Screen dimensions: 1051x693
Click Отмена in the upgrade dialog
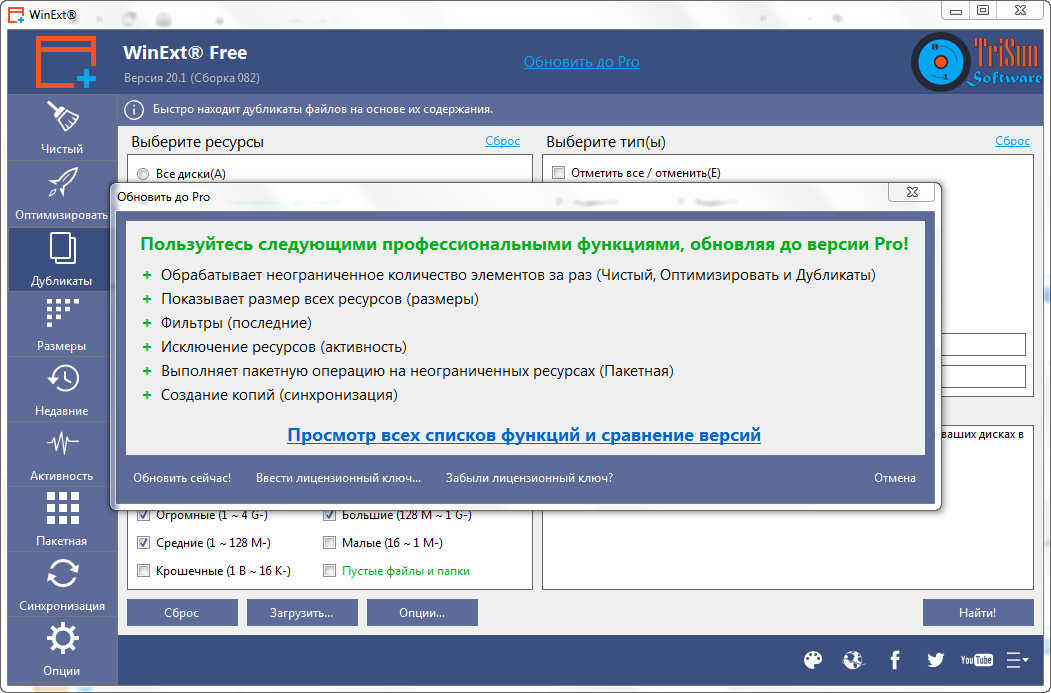[895, 478]
